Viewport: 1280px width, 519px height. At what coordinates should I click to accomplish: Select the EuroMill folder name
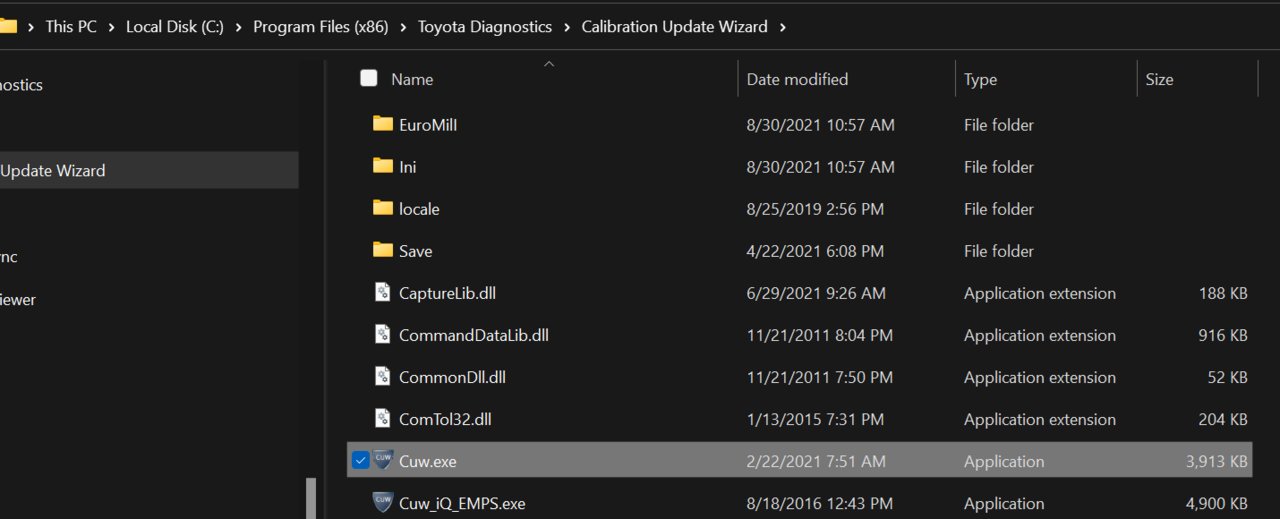point(428,125)
